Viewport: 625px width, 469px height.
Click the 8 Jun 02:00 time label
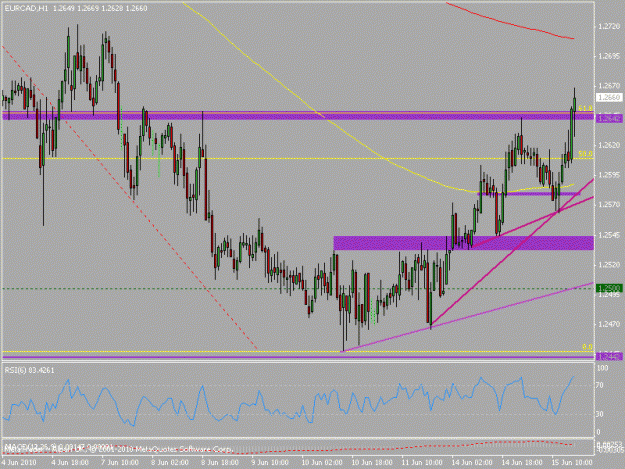pos(170,463)
